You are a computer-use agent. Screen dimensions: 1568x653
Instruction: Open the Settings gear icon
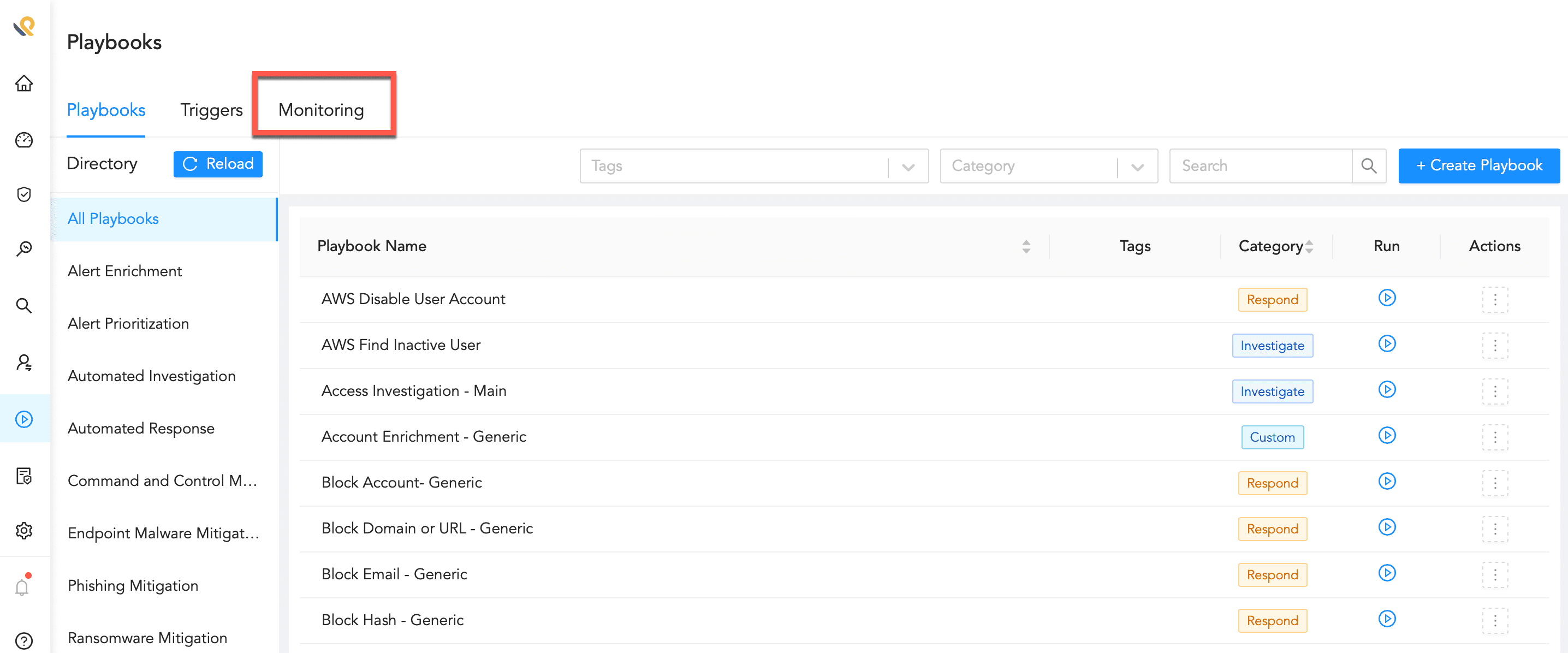coord(23,530)
